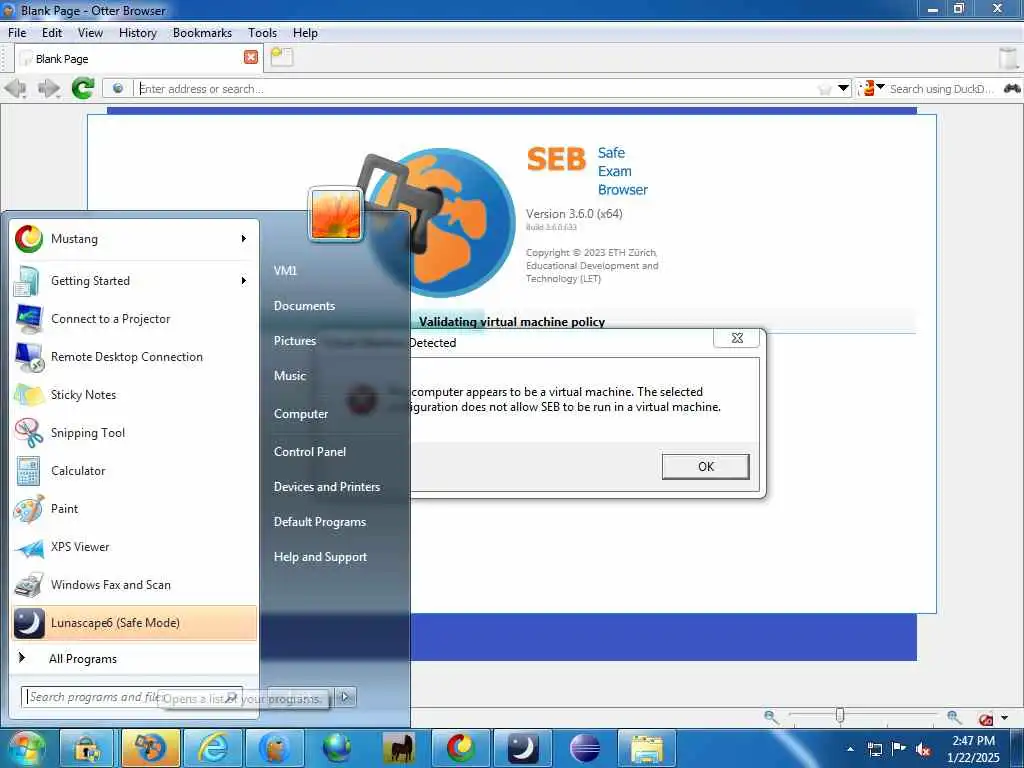The width and height of the screenshot is (1024, 768).
Task: Click the Windows Start orb
Action: click(x=26, y=748)
